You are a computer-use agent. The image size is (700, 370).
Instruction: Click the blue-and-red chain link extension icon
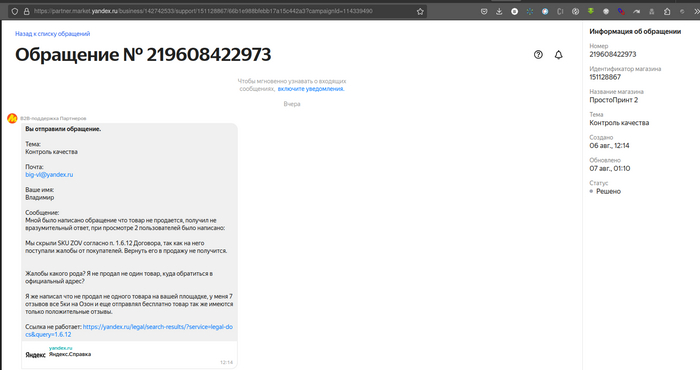(x=621, y=12)
